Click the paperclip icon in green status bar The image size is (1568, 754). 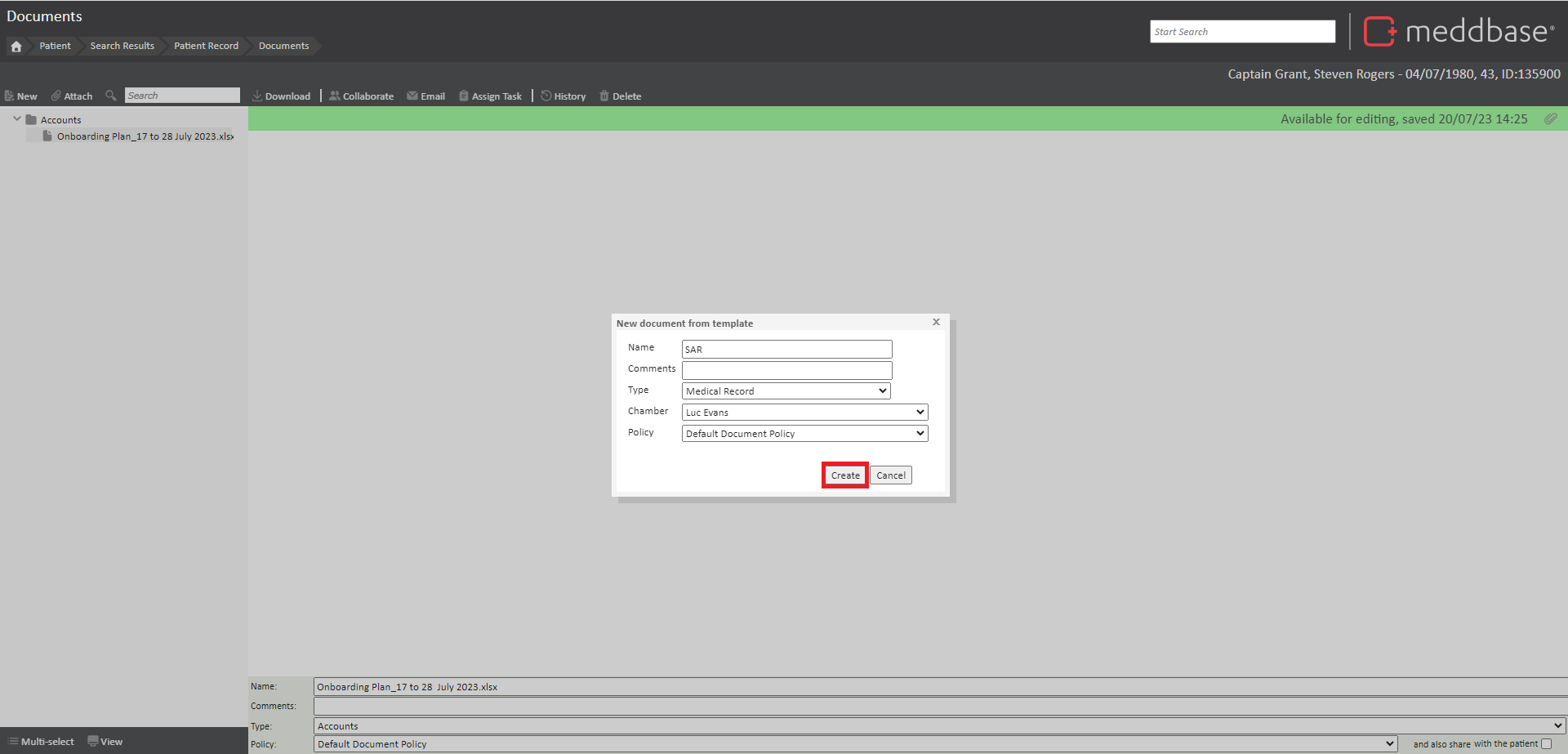(x=1550, y=119)
